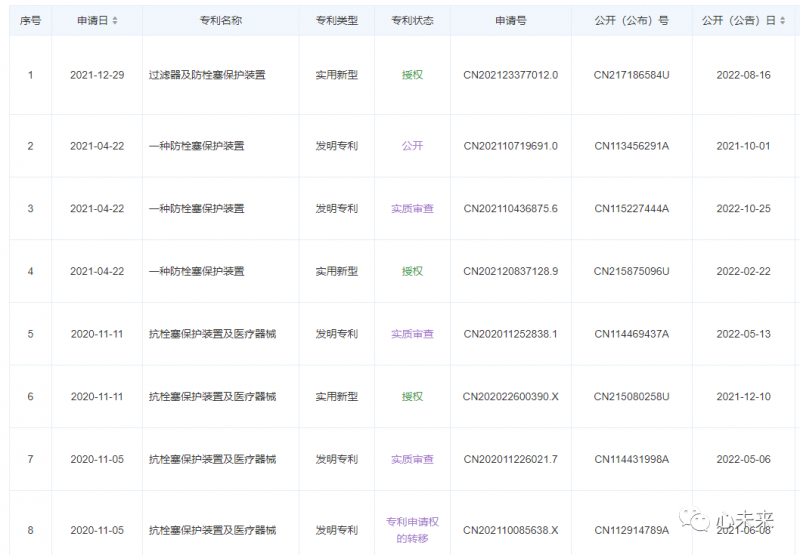Click publication number CN112914789A
The image size is (800, 555).
(631, 530)
